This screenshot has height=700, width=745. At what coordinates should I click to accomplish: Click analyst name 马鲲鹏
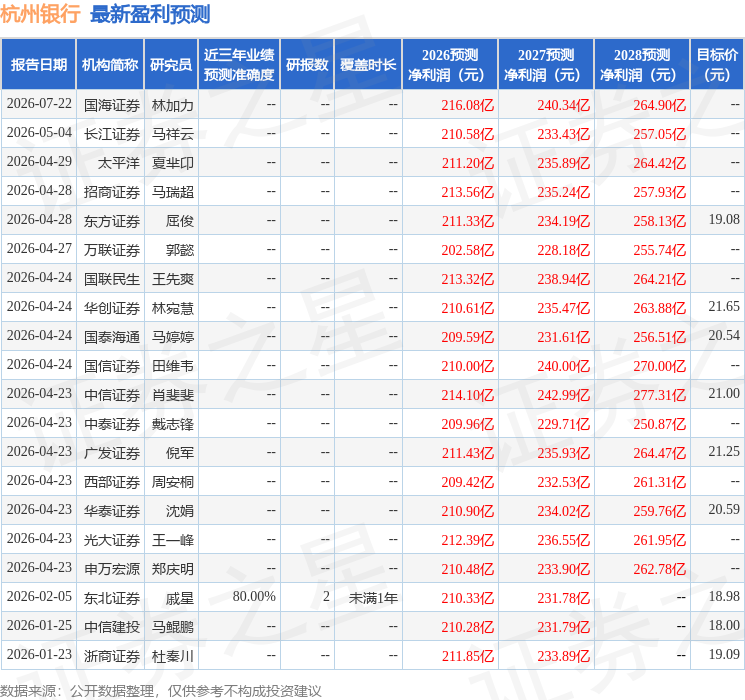pos(172,627)
